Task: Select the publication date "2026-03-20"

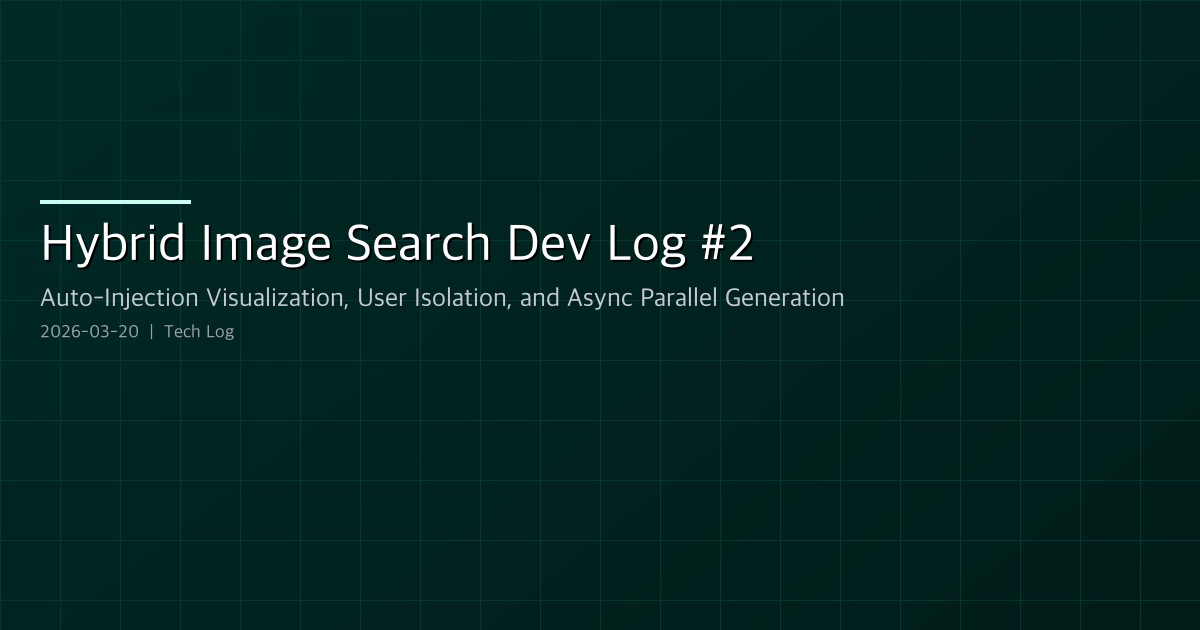Action: click(x=89, y=331)
